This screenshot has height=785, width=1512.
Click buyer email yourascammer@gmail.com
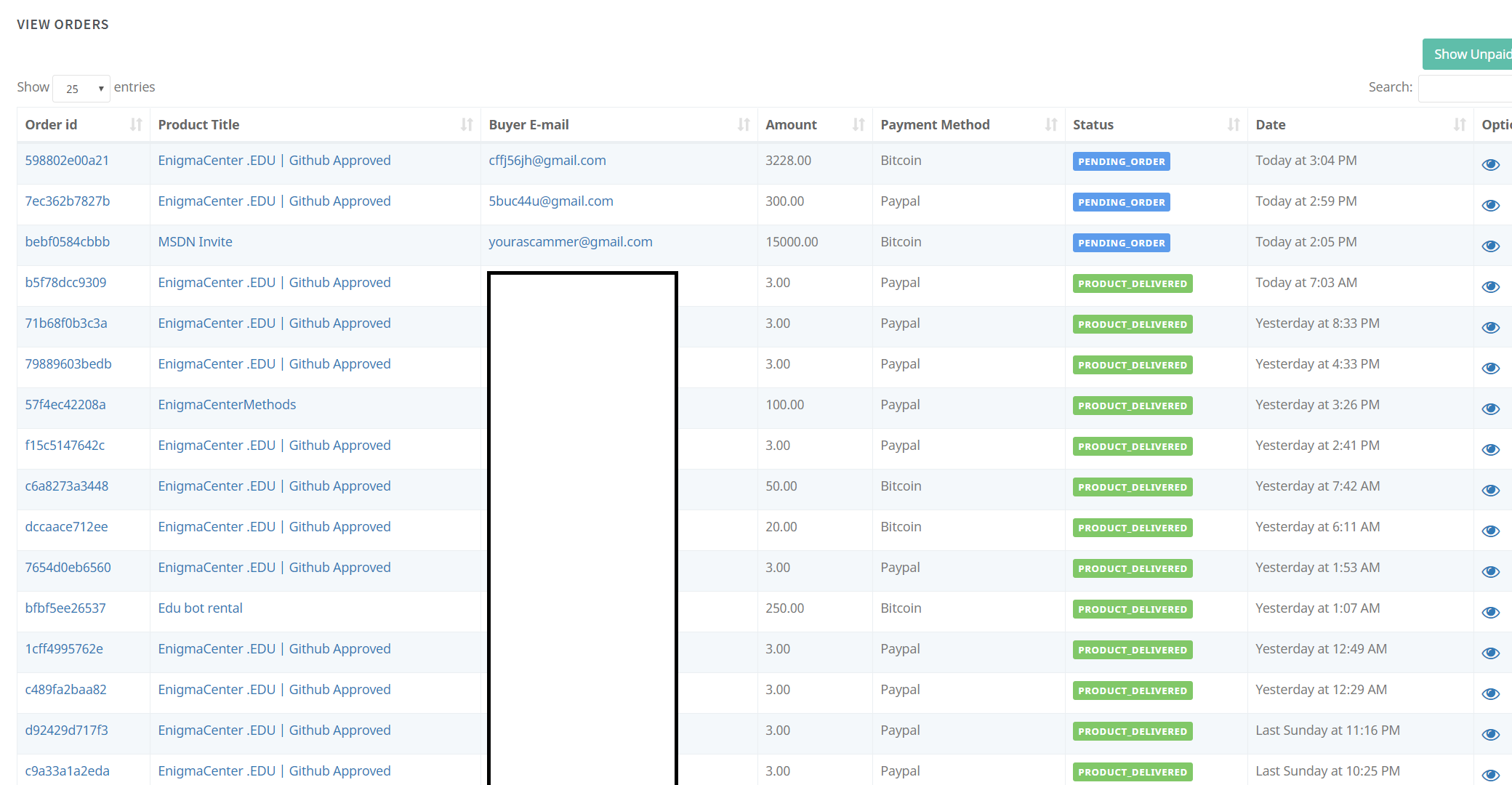[571, 242]
